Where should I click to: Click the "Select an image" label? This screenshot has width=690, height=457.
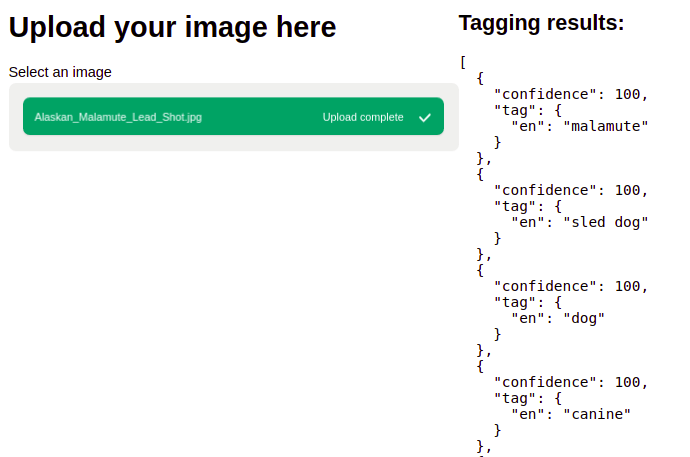coord(60,72)
